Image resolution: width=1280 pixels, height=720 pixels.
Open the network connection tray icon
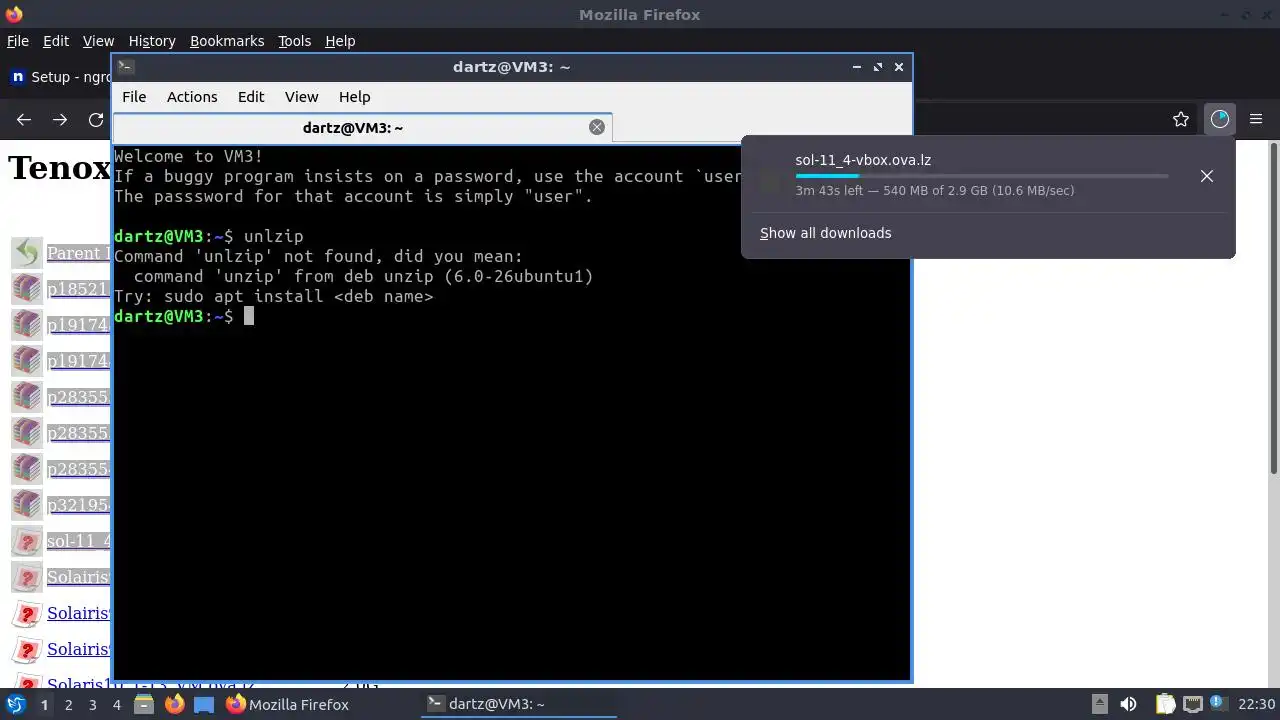coord(1192,704)
